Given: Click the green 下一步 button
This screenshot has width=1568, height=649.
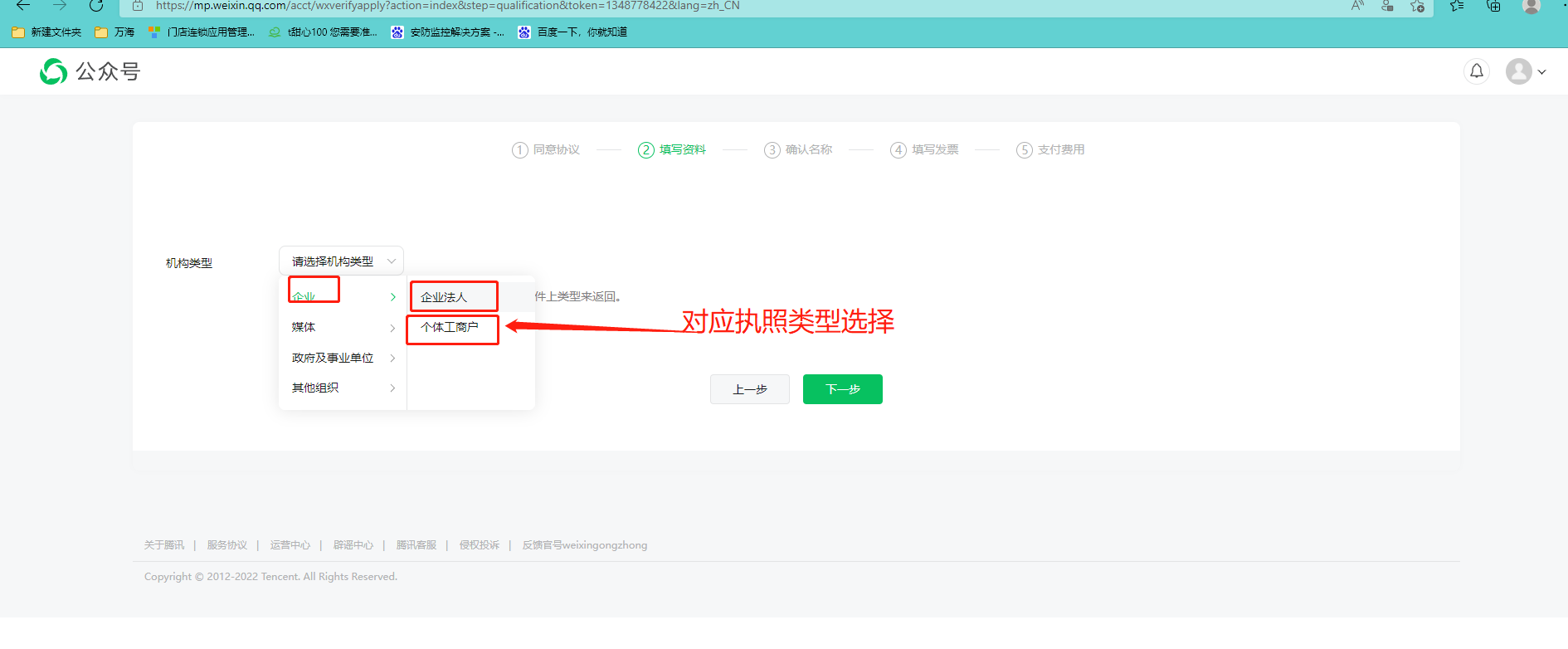Looking at the screenshot, I should [843, 389].
